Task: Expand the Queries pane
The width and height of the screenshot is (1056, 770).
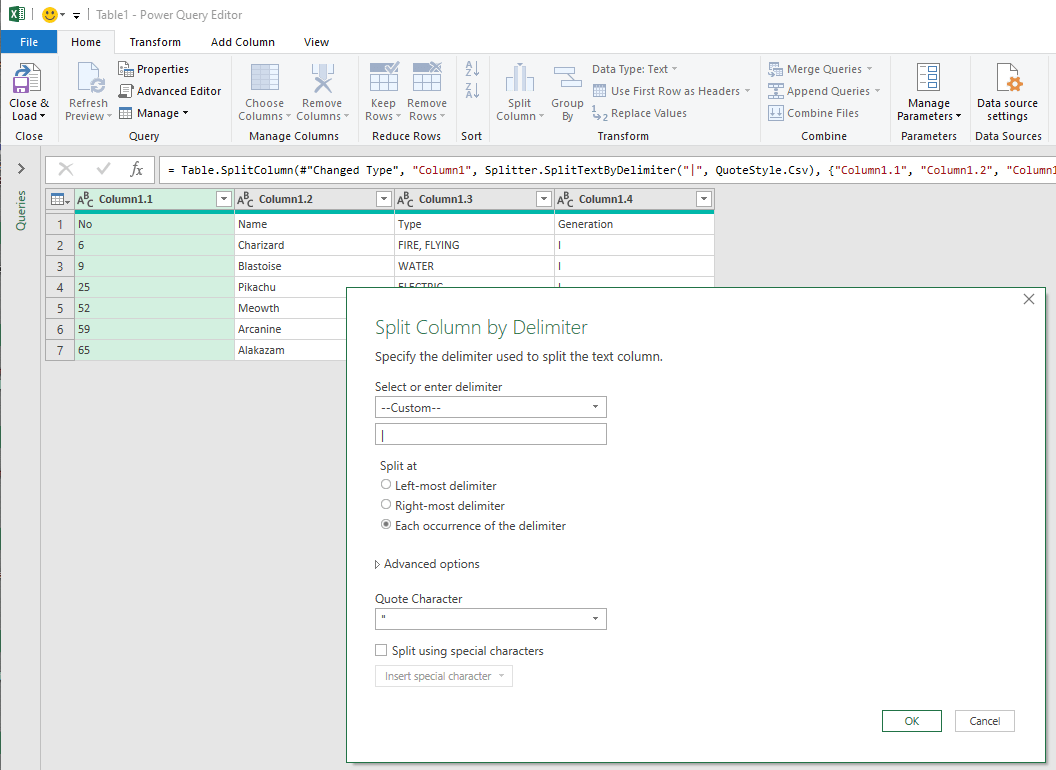Action: tap(21, 168)
